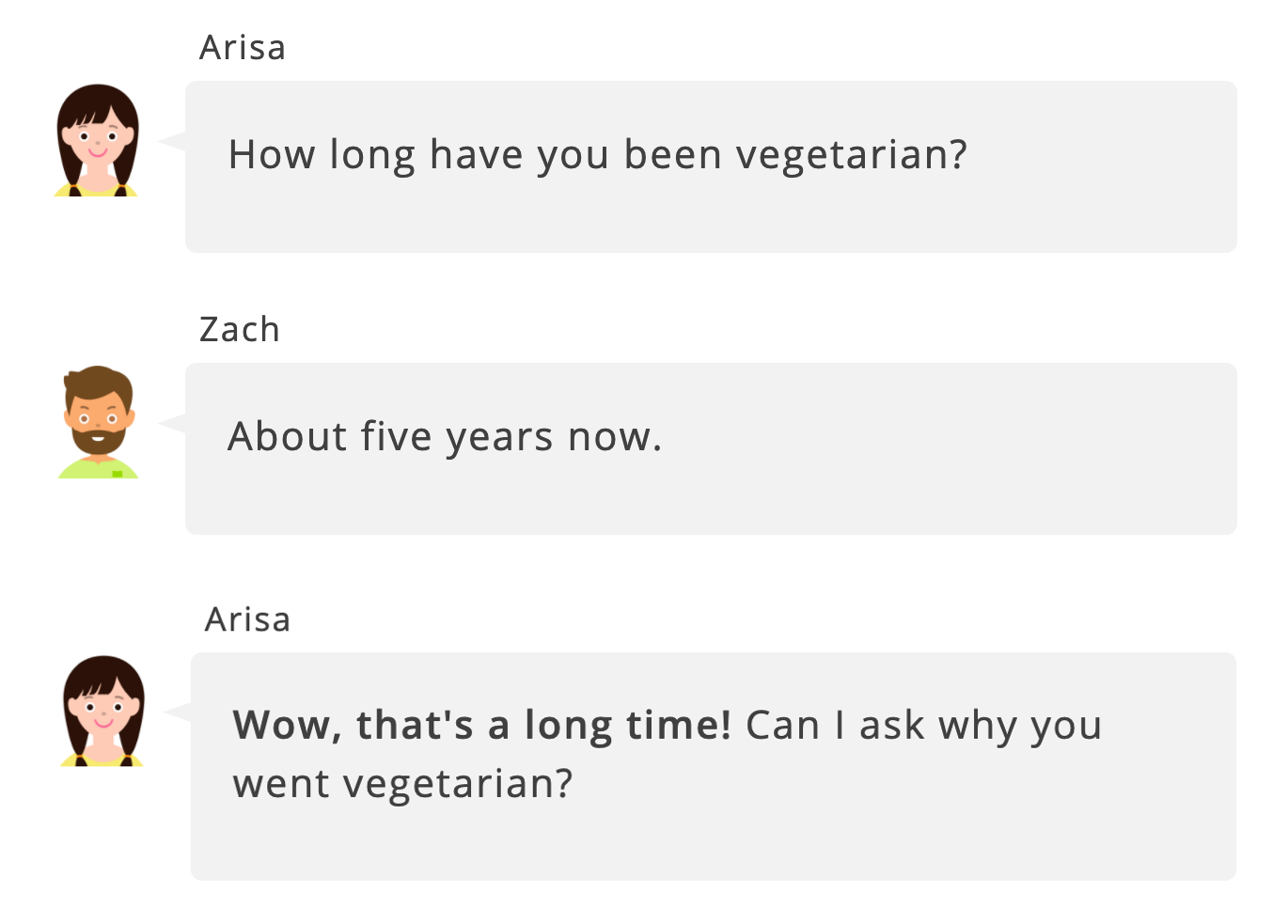This screenshot has width=1288, height=924.
Task: Click the pointer tail of the "Wow" bubble
Action: click(178, 713)
